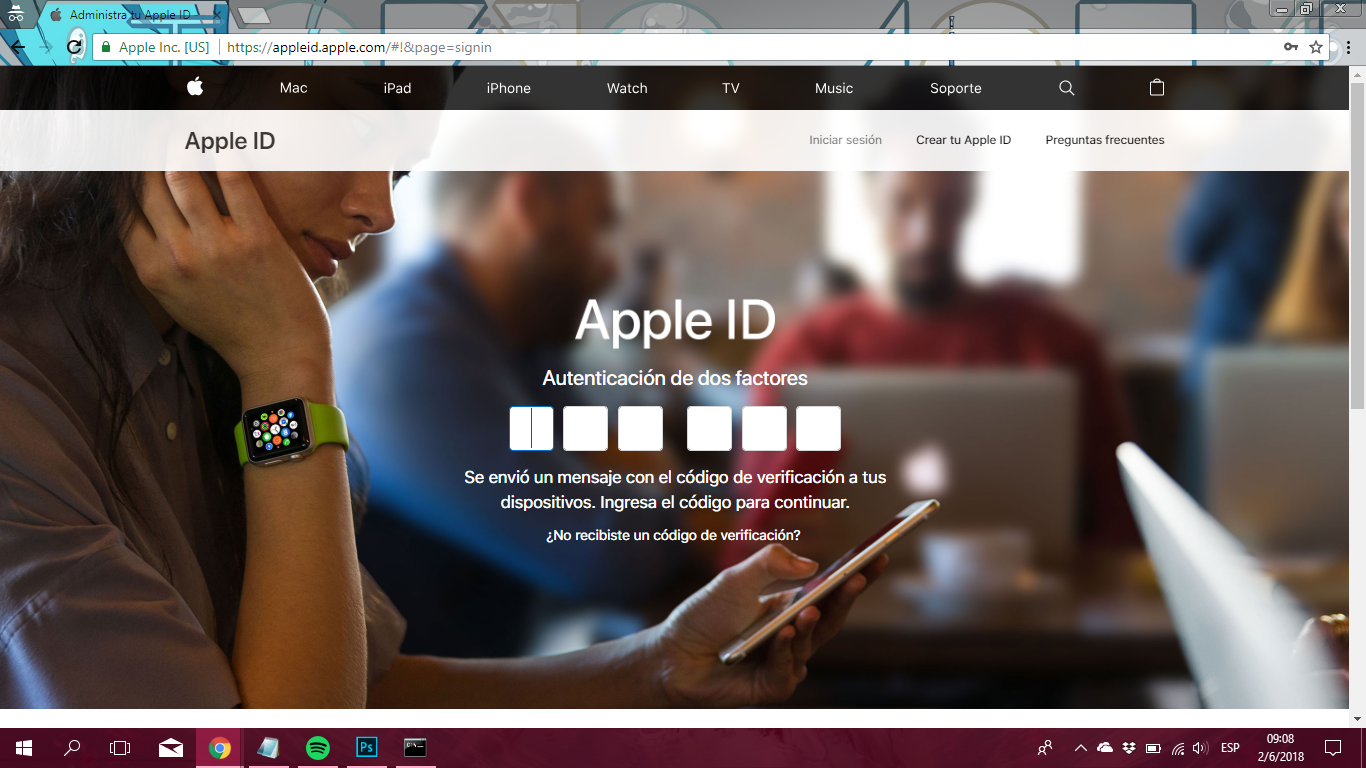Screen dimensions: 1366x768
Task: Click the "Autenticación de dos factores" heading
Action: click(675, 379)
